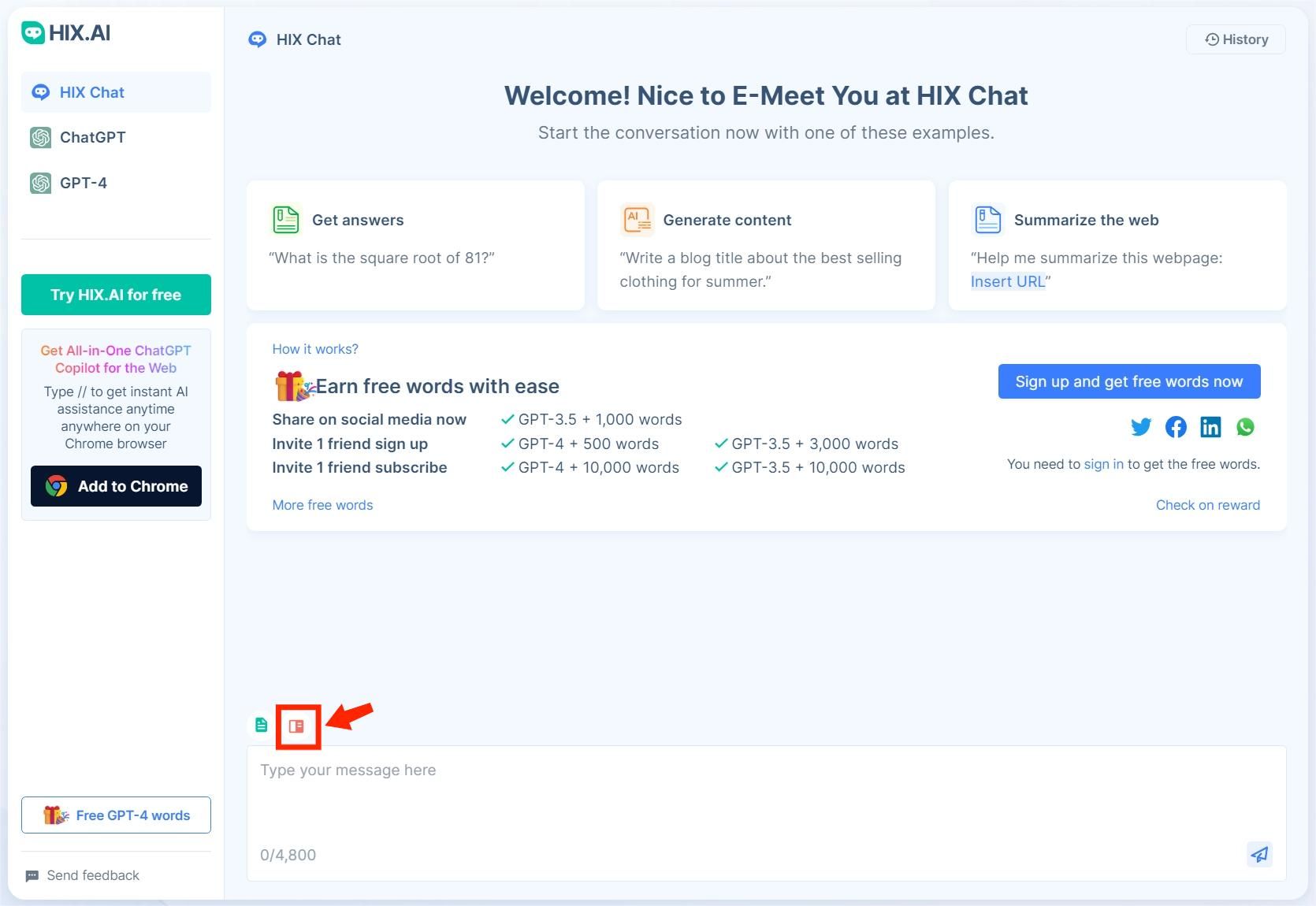This screenshot has width=1316, height=906.
Task: Click "GPT-3.5 + 10,000 words" text
Action: [818, 467]
